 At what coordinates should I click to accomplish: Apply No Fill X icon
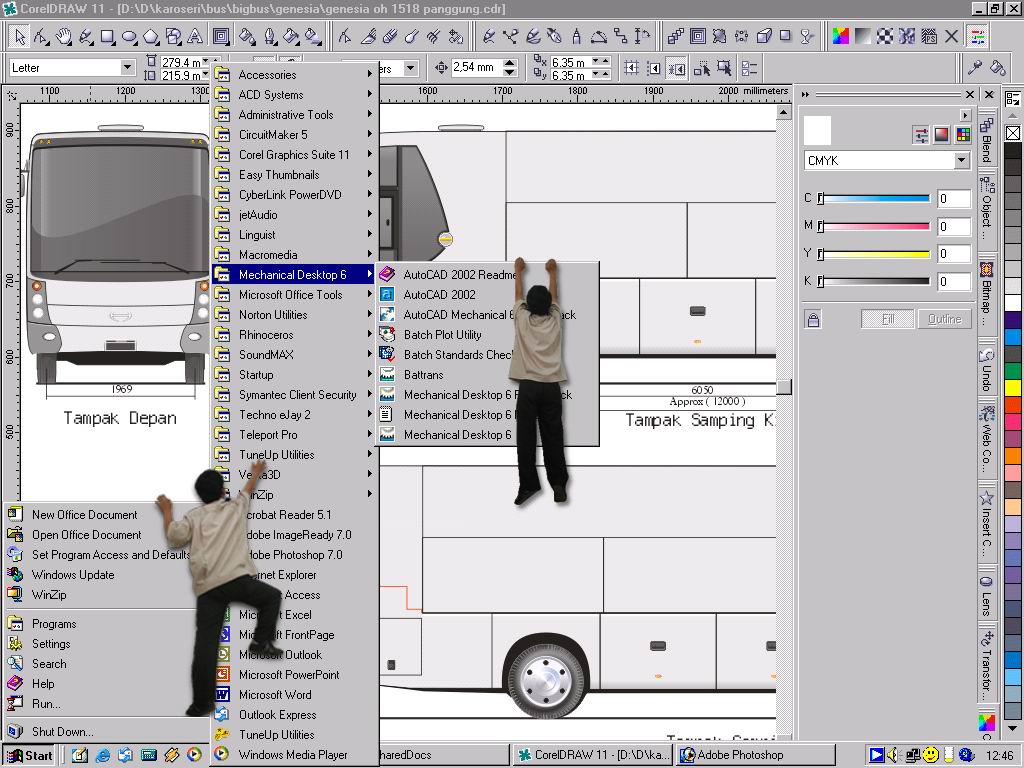(x=952, y=37)
